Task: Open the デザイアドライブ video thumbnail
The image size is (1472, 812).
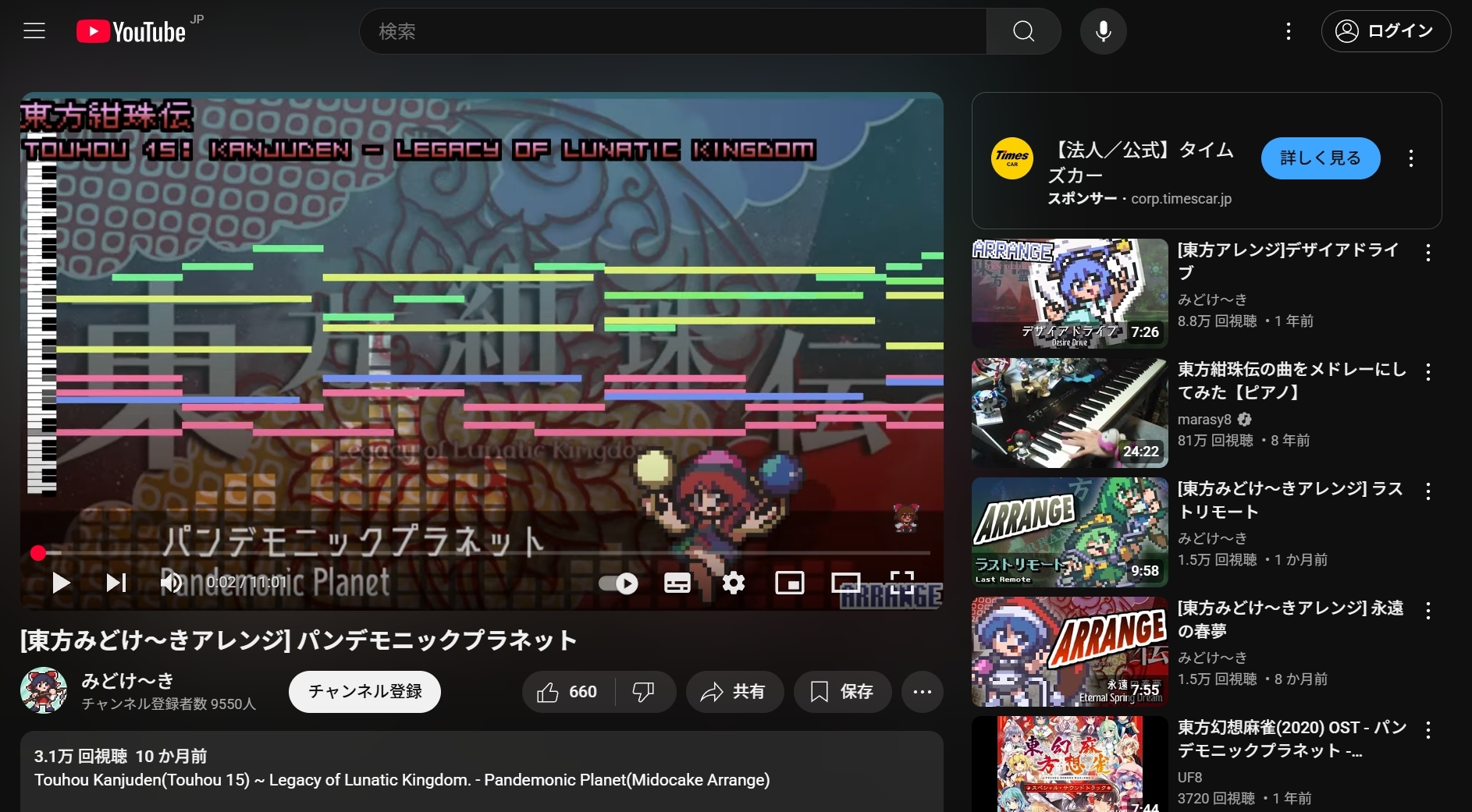Action: (x=1069, y=293)
